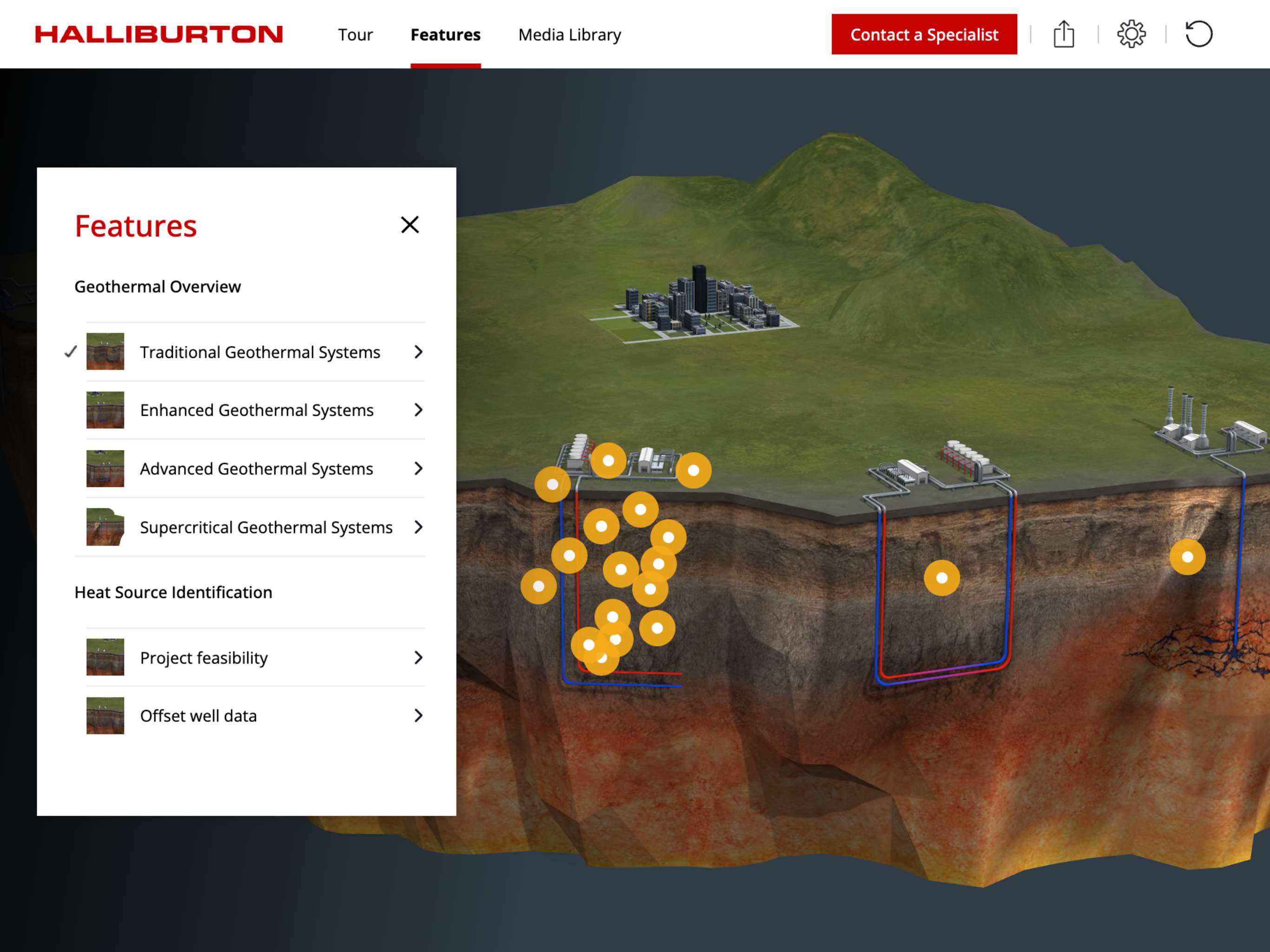Expand Supercritical Geothermal Systems chevron
Screen dimensions: 1270x952
418,527
